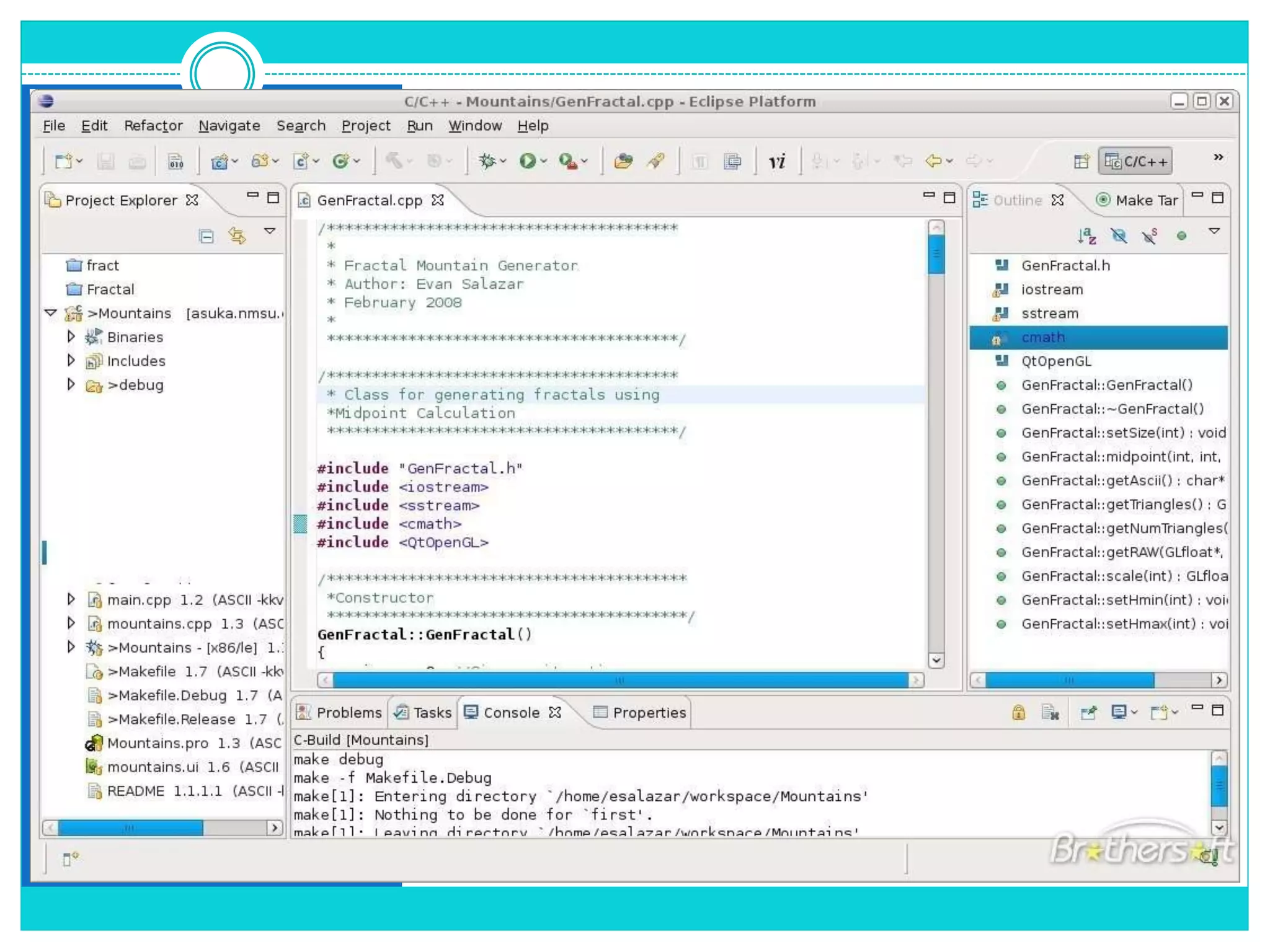Open the Refactor menu
The height and width of the screenshot is (952, 1270).
(x=153, y=126)
